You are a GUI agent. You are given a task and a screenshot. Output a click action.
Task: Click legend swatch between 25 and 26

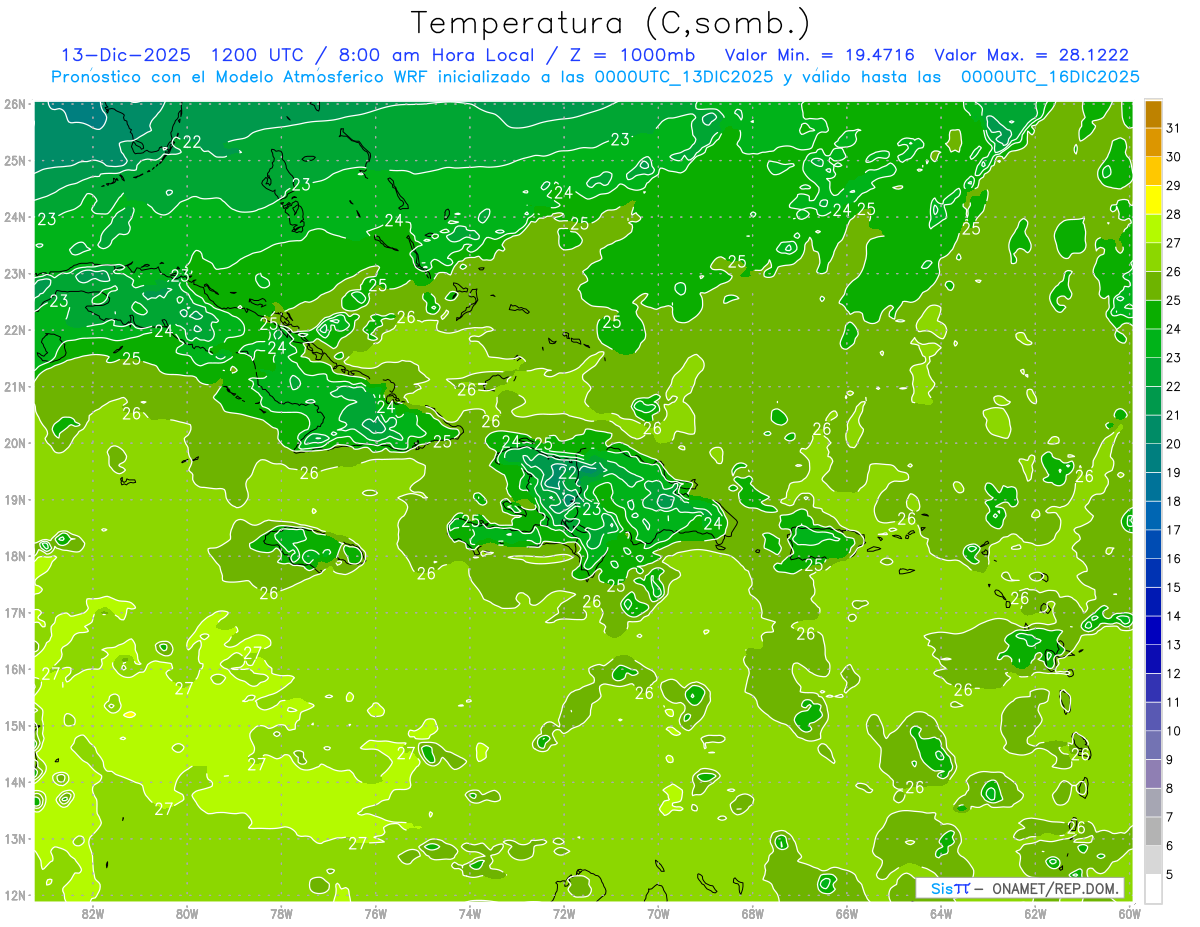click(1153, 286)
